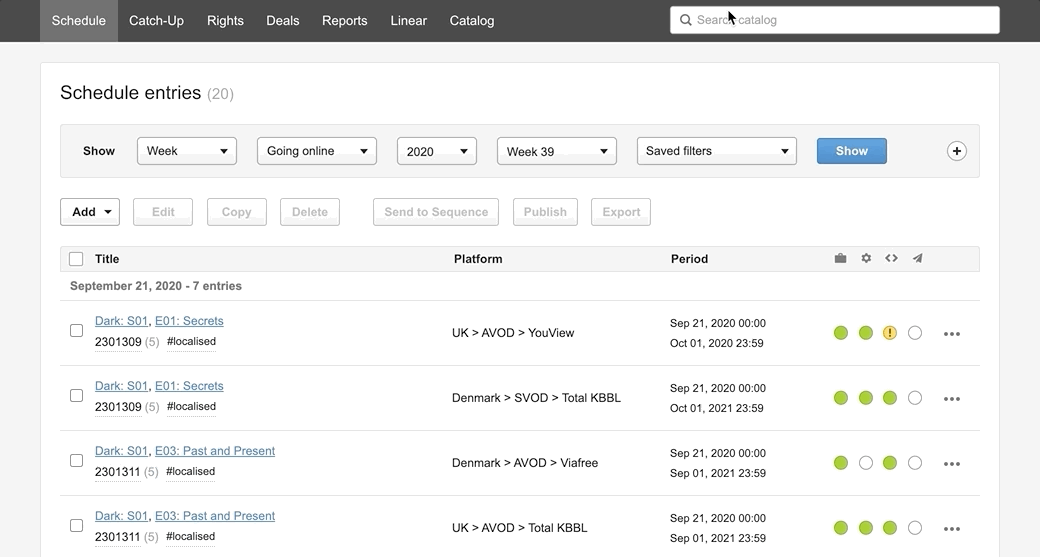Switch to the Catch-Up tab

coord(156,20)
